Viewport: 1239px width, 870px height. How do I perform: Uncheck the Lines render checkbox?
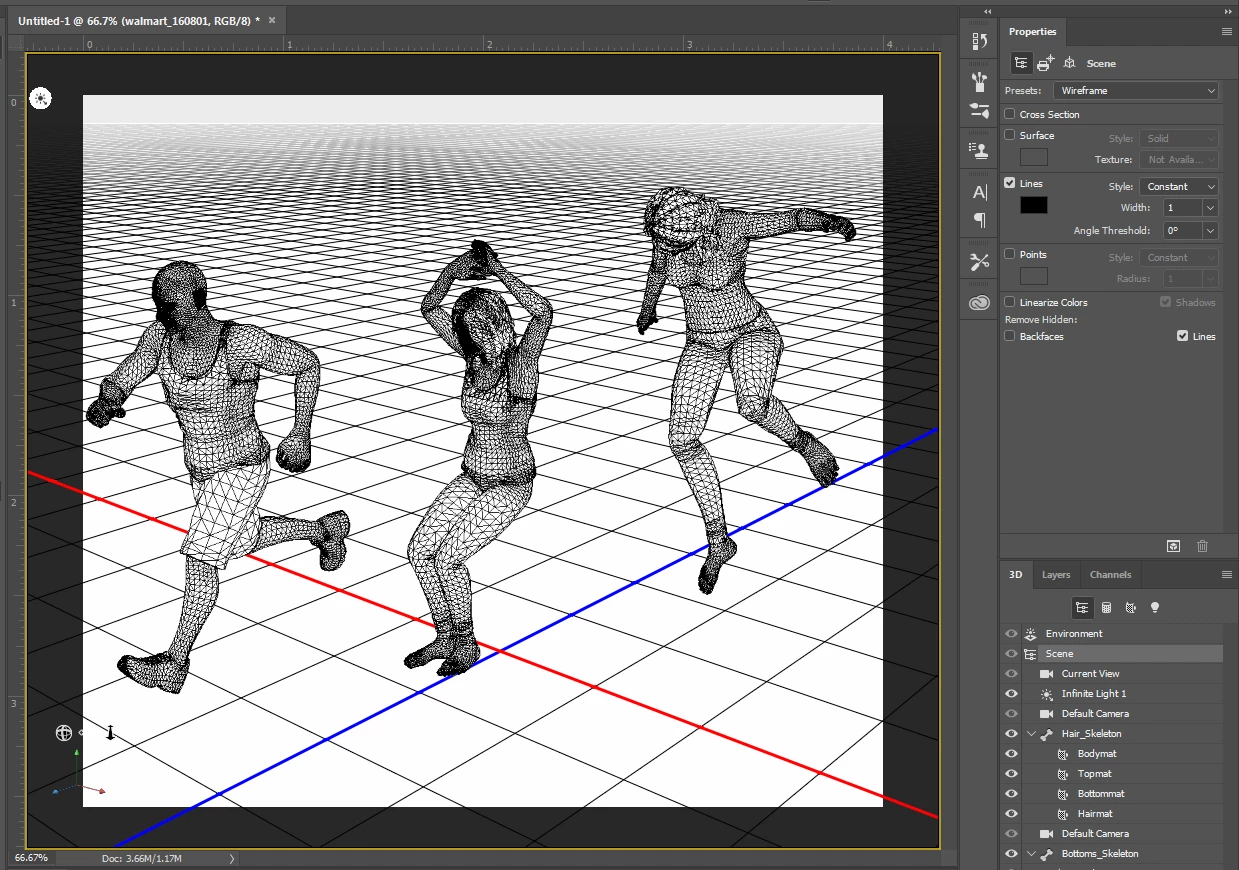point(1010,183)
